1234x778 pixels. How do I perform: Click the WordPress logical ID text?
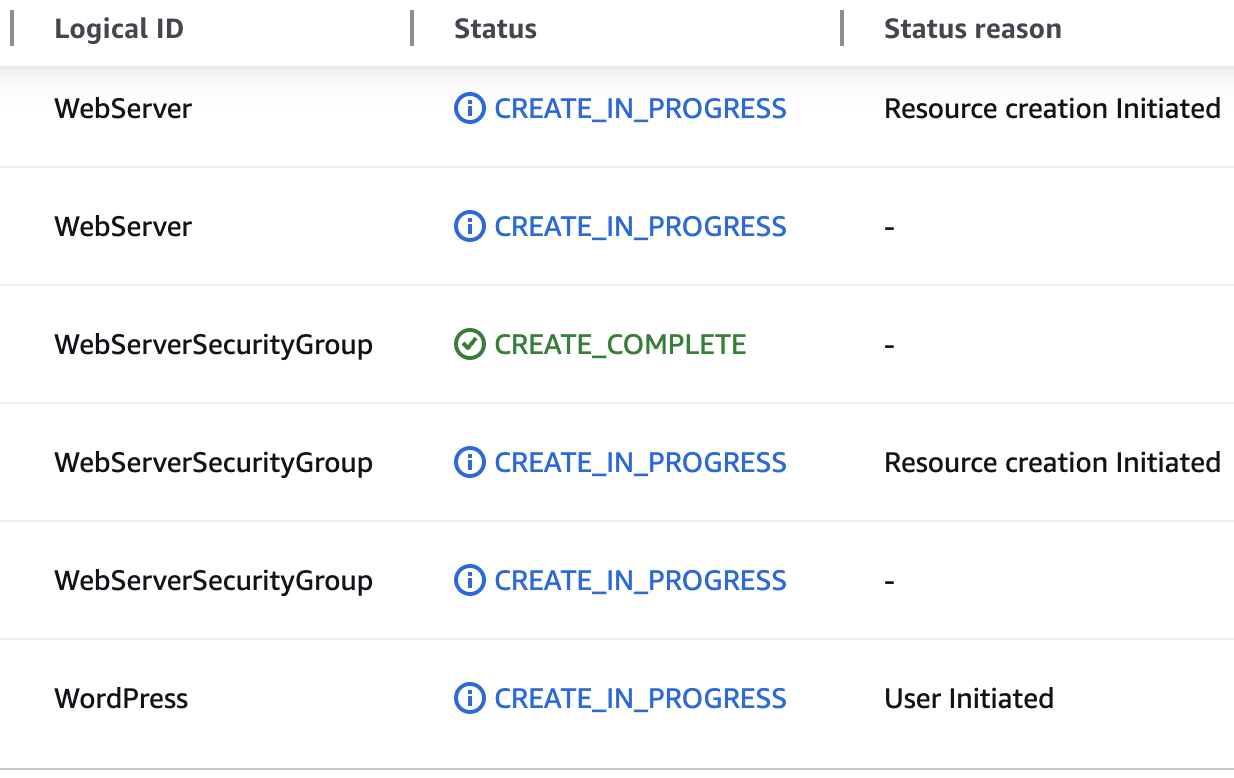(x=121, y=698)
